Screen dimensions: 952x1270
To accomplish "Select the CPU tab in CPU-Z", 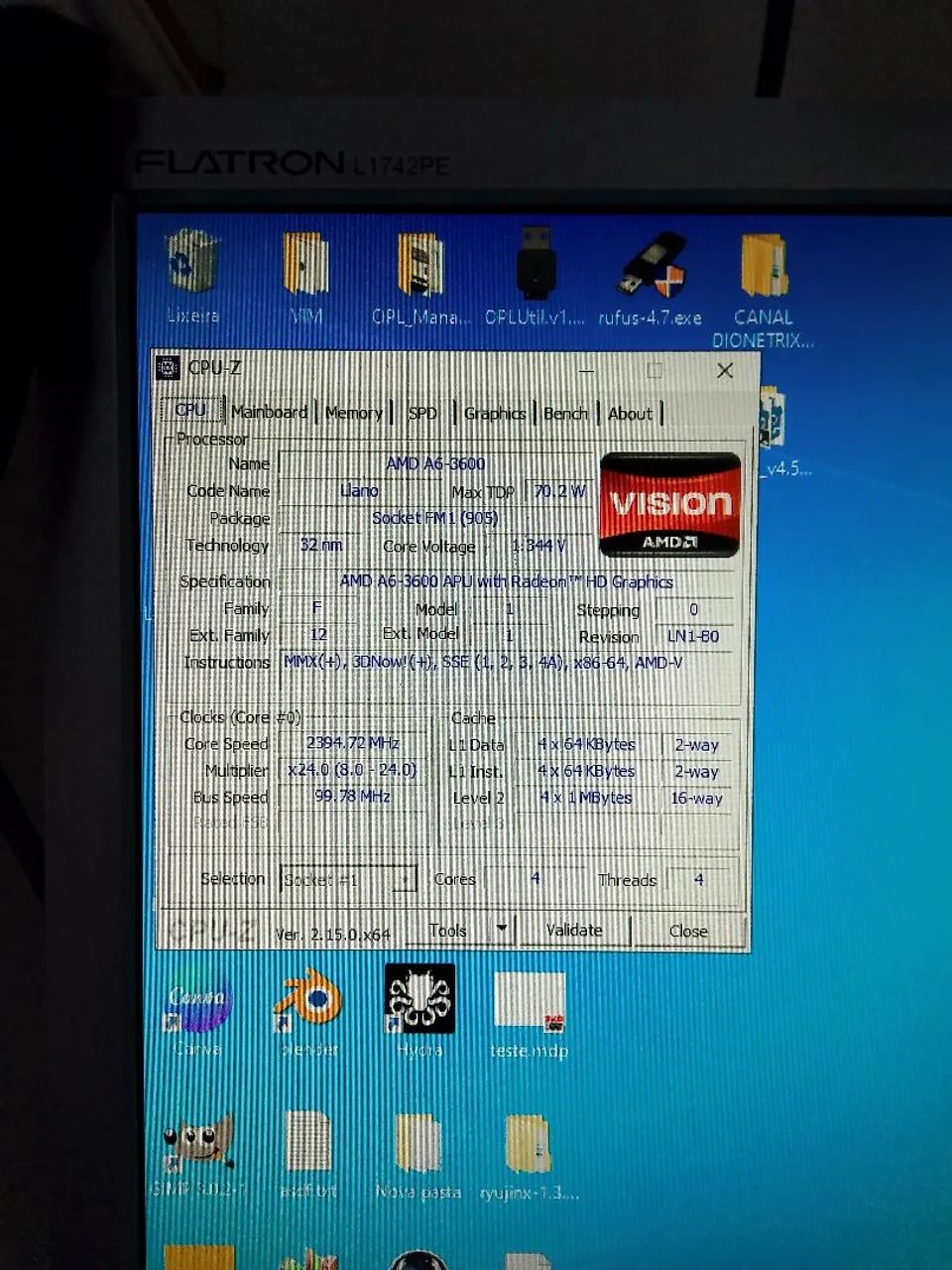I will 190,410.
